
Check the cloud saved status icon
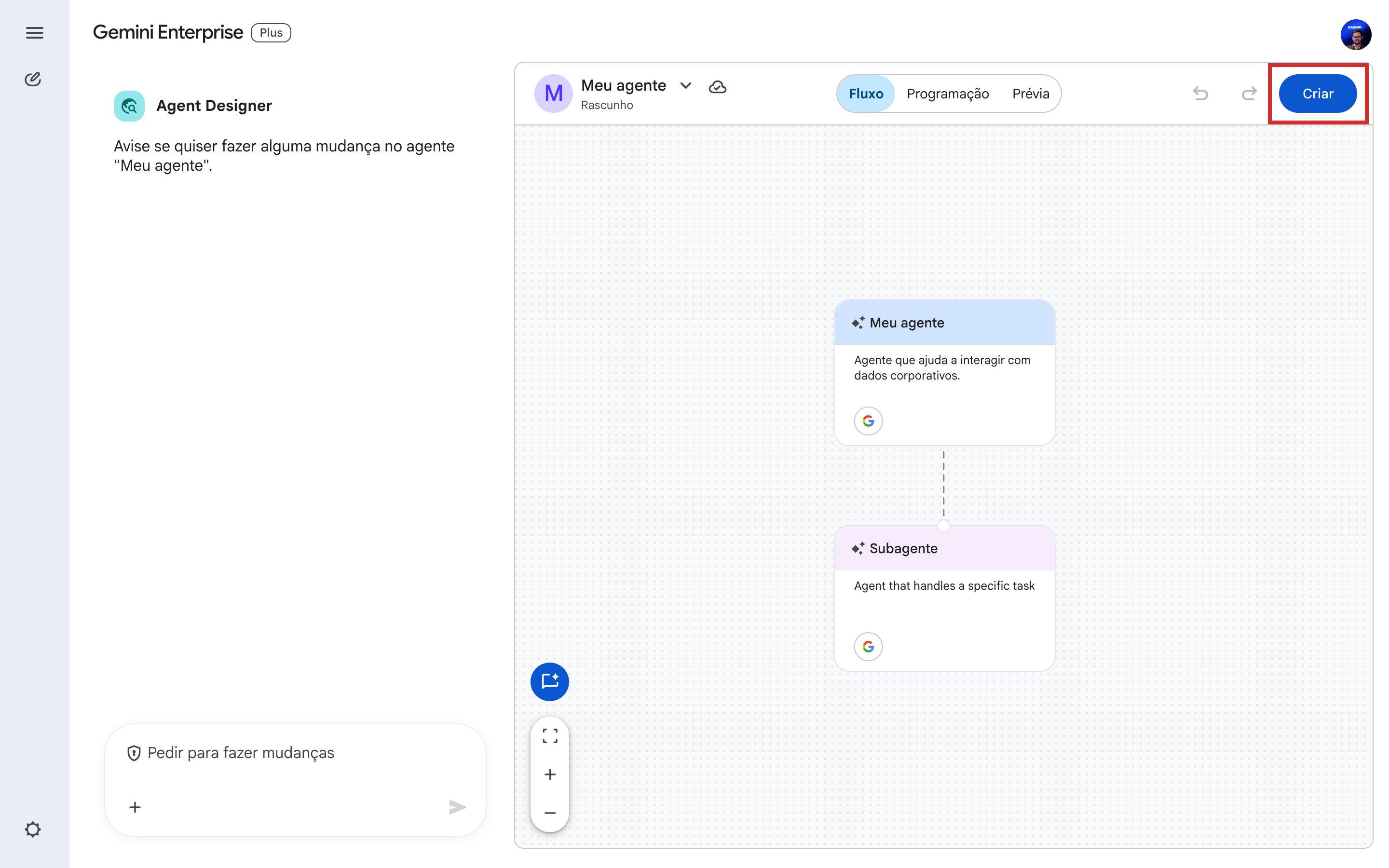coord(718,87)
